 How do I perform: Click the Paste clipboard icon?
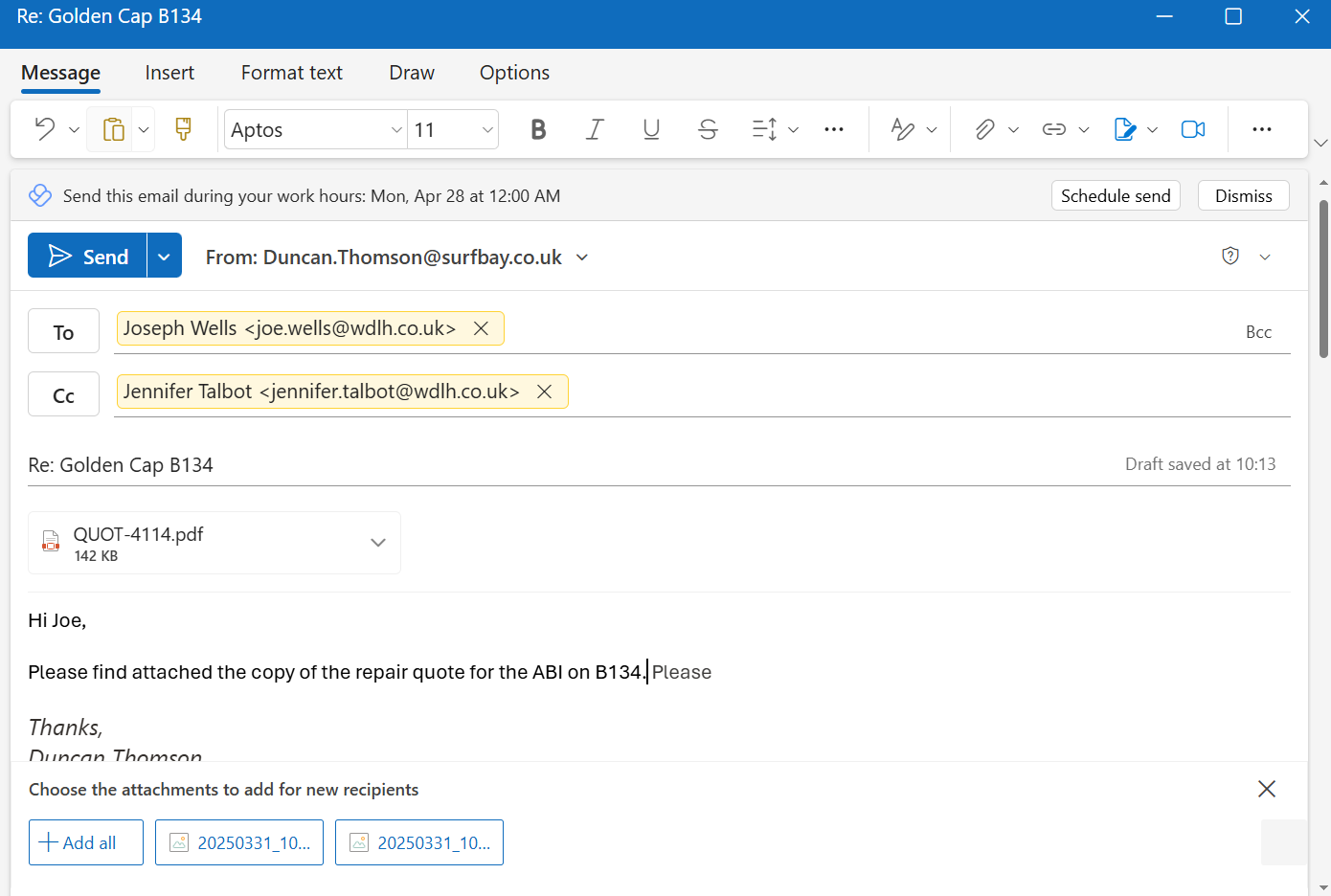coord(113,129)
